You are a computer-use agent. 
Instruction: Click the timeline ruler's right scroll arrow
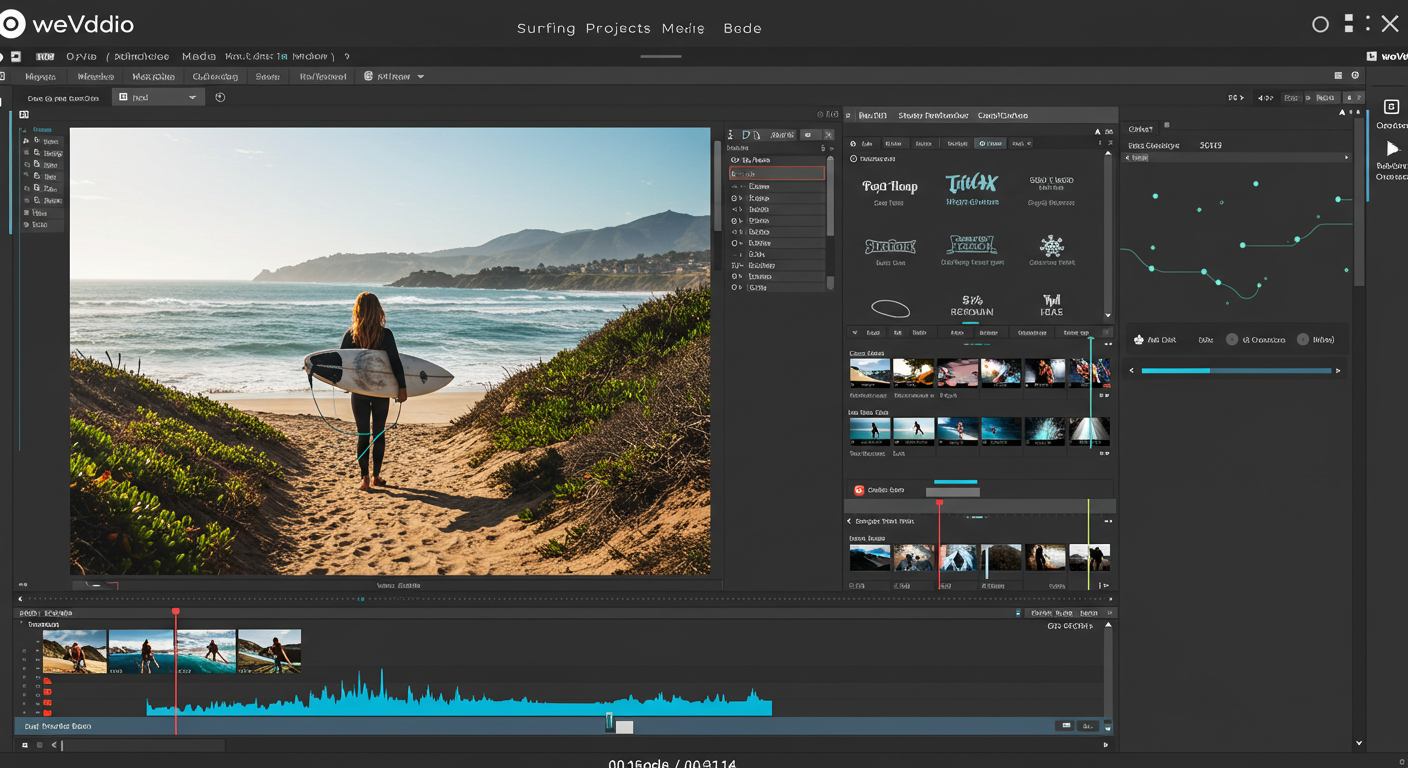click(x=1109, y=599)
